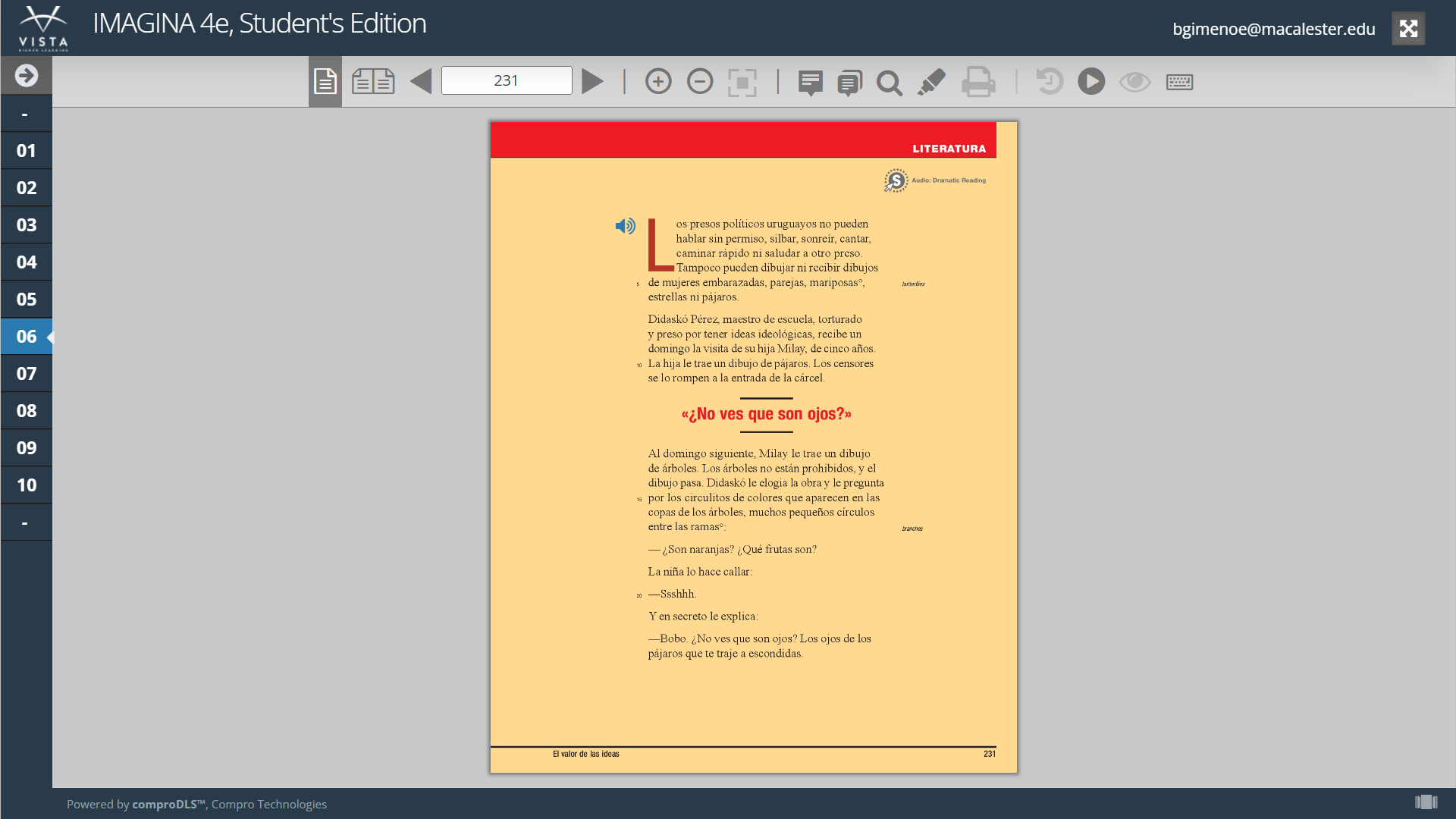Expand sidebar with the arrow button
1456x819 pixels.
click(x=27, y=75)
